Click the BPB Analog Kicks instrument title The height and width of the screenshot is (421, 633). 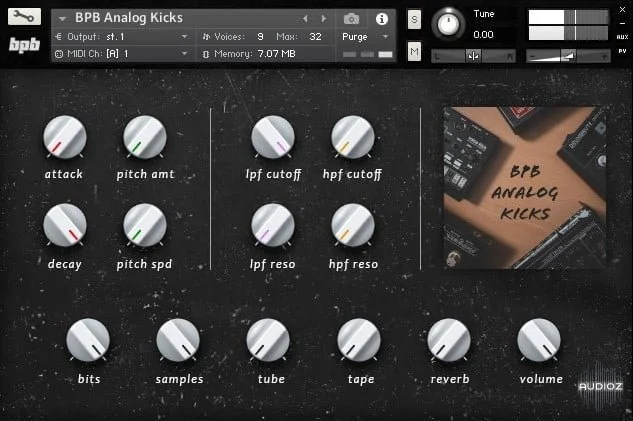point(129,18)
